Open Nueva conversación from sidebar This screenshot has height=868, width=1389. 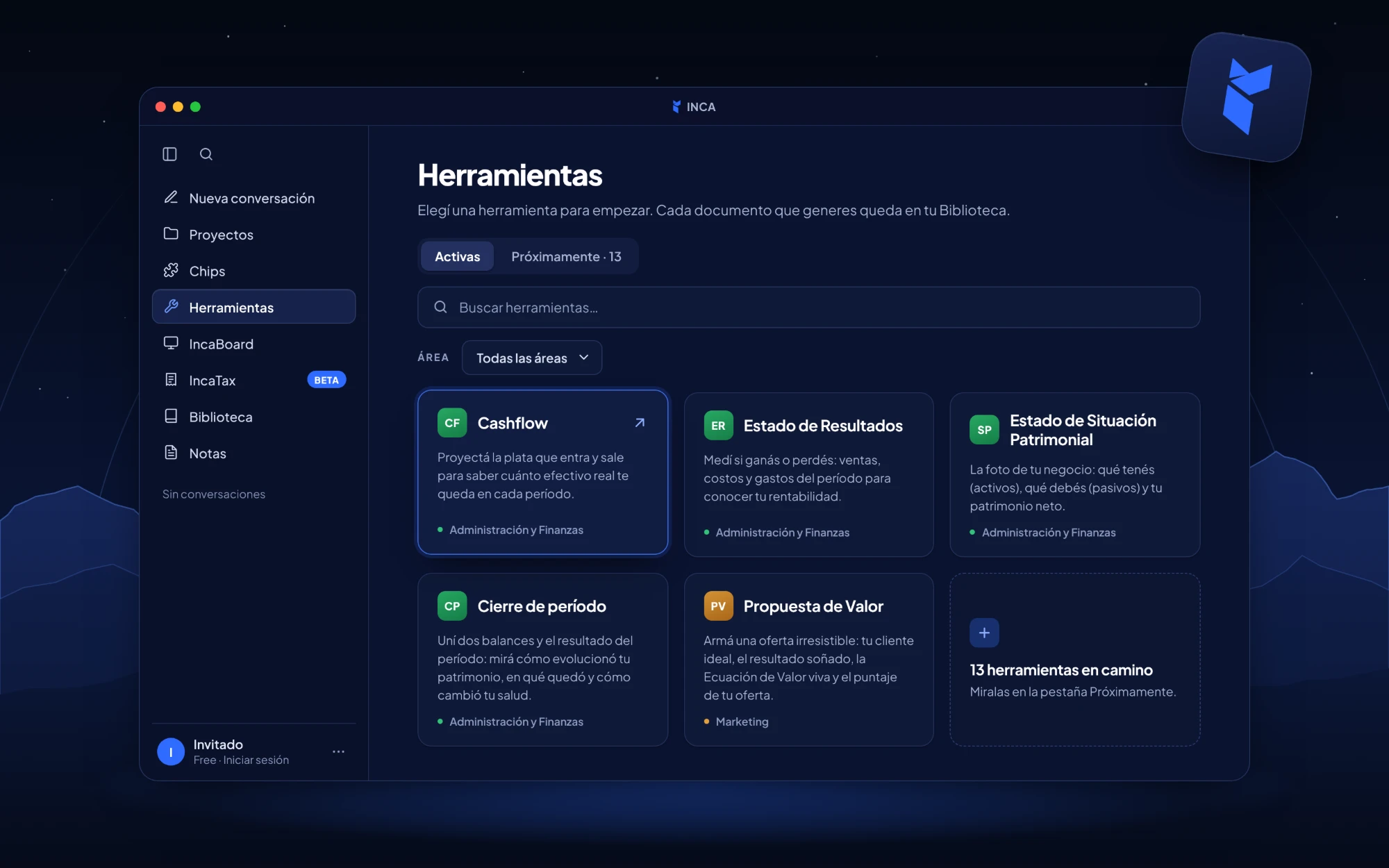pyautogui.click(x=253, y=198)
